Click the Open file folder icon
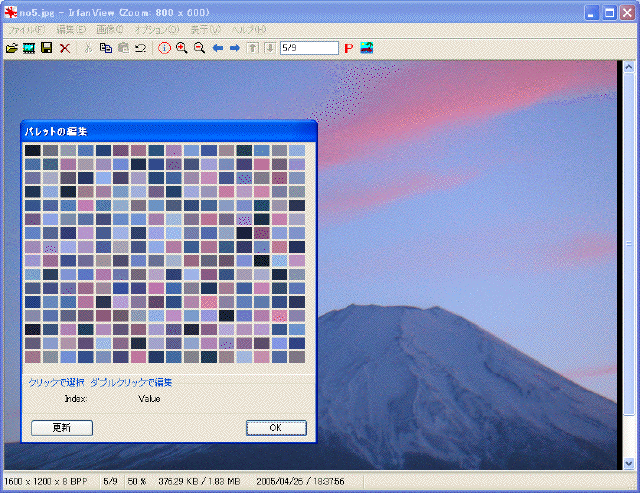The image size is (640, 493). click(12, 48)
